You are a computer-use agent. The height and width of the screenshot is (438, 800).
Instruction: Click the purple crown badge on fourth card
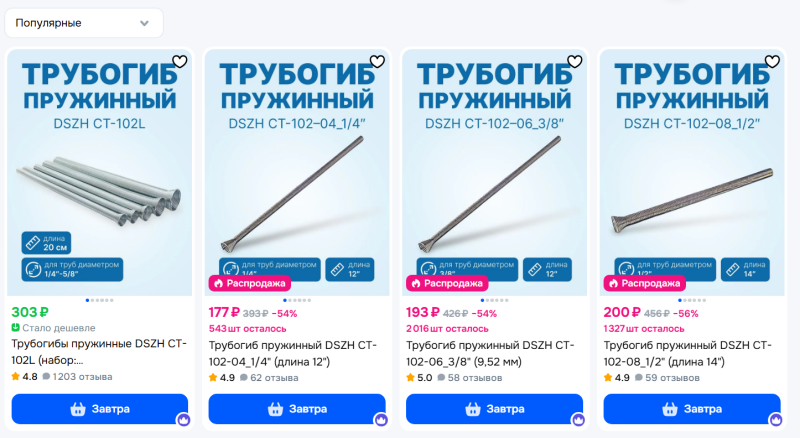[776, 420]
